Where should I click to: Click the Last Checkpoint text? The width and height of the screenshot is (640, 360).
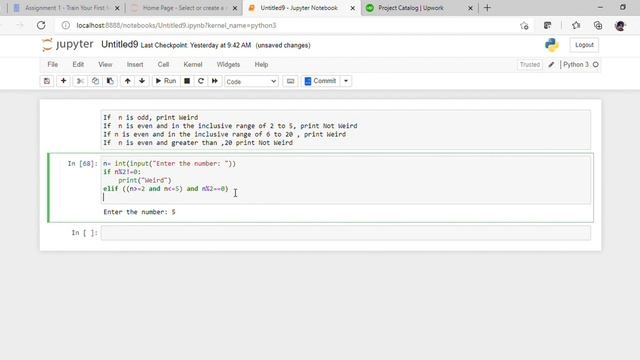pos(196,45)
